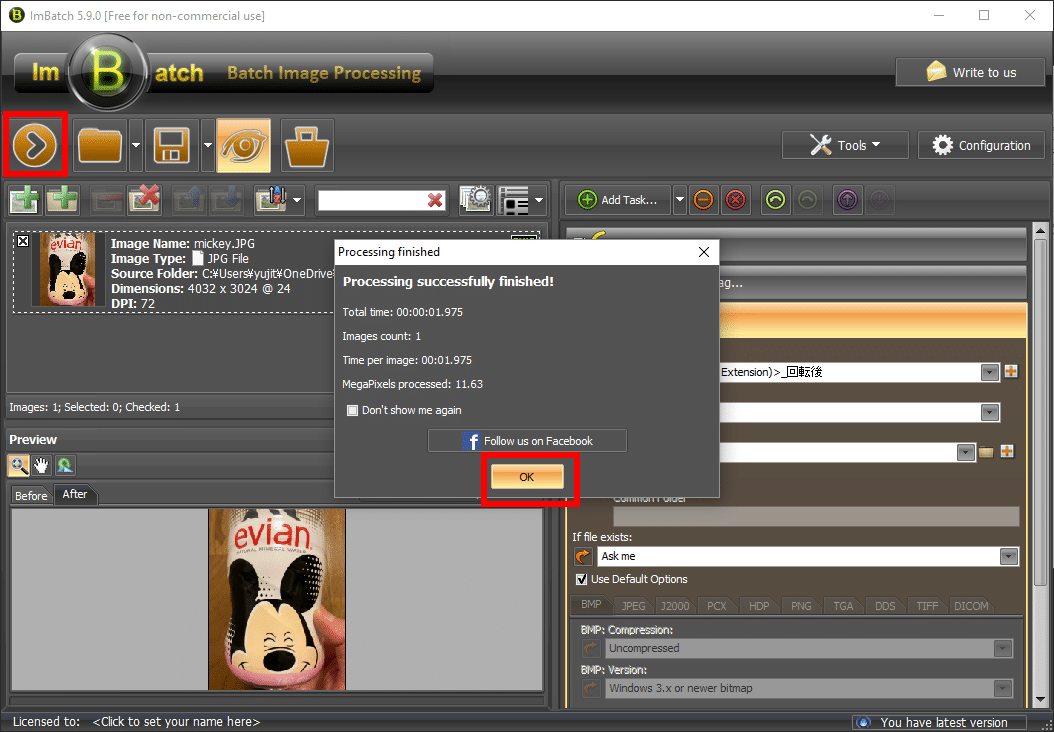Click Follow us on Facebook button
Screen dimensions: 1054x732
tap(527, 441)
